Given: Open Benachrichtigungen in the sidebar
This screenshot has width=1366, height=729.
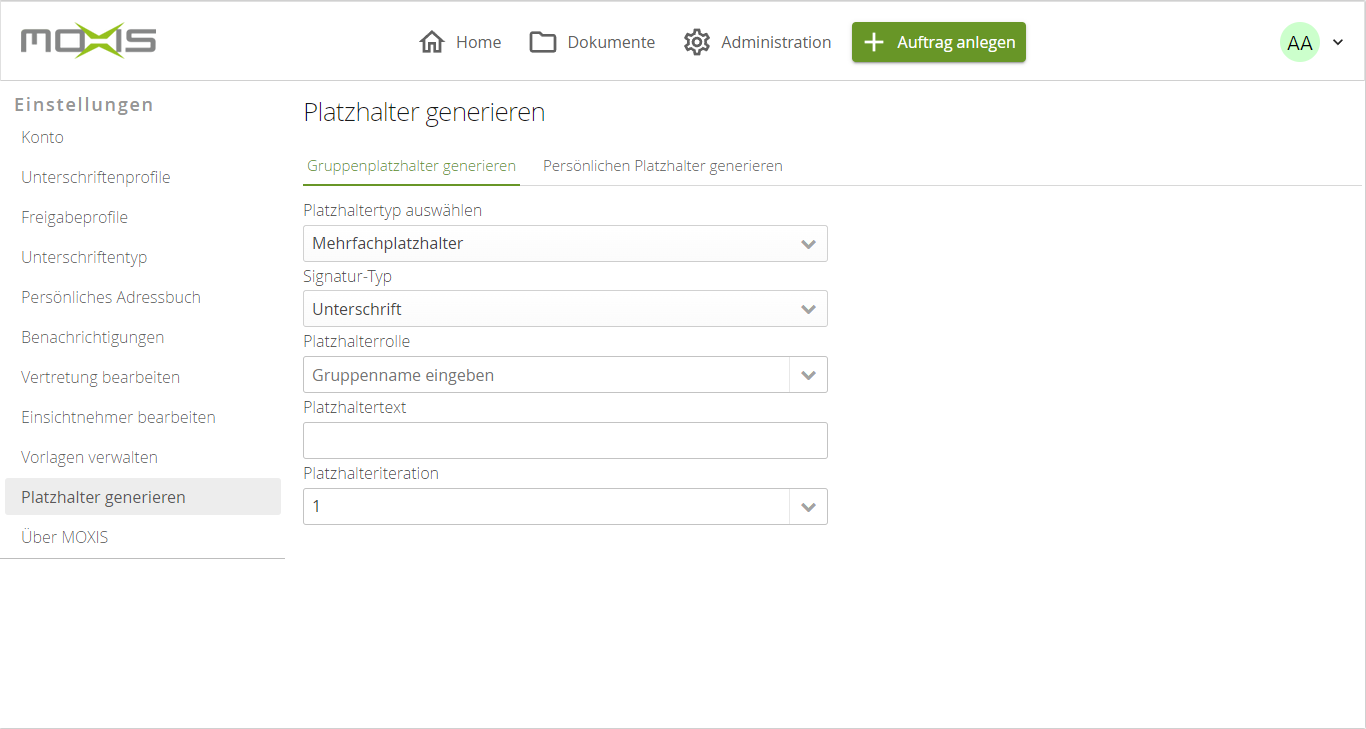Looking at the screenshot, I should click(92, 337).
